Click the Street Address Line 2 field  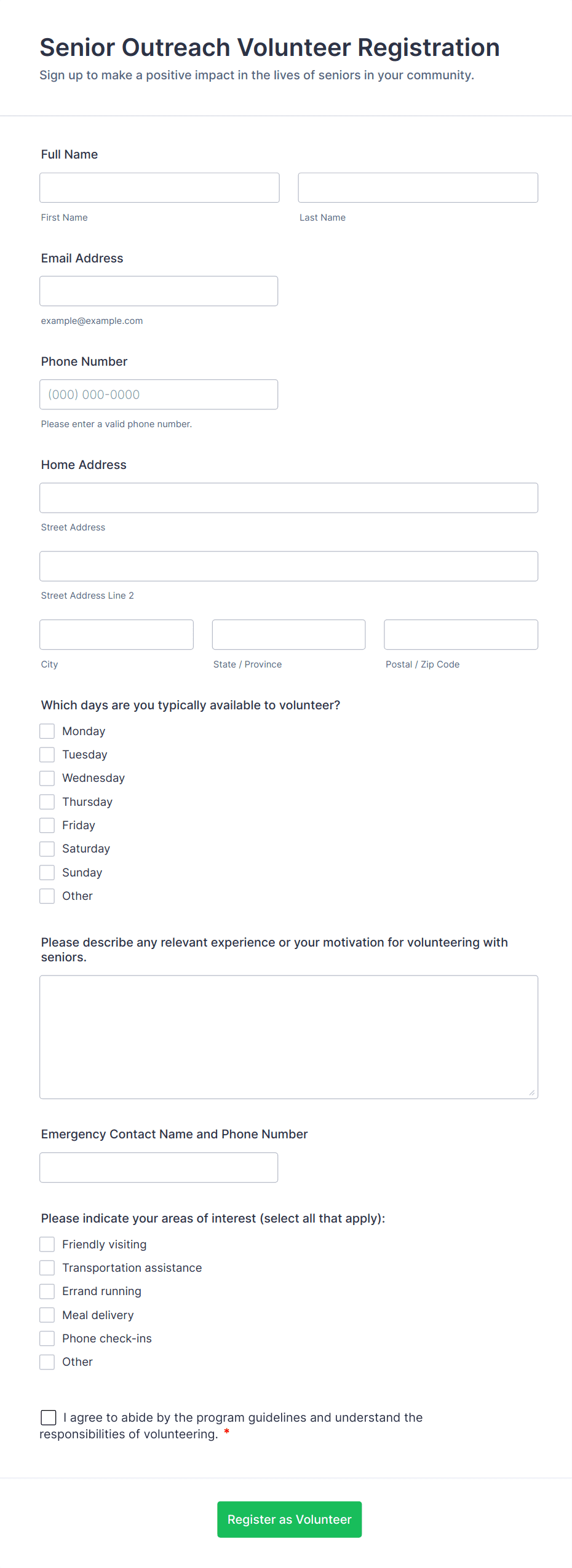[x=288, y=566]
